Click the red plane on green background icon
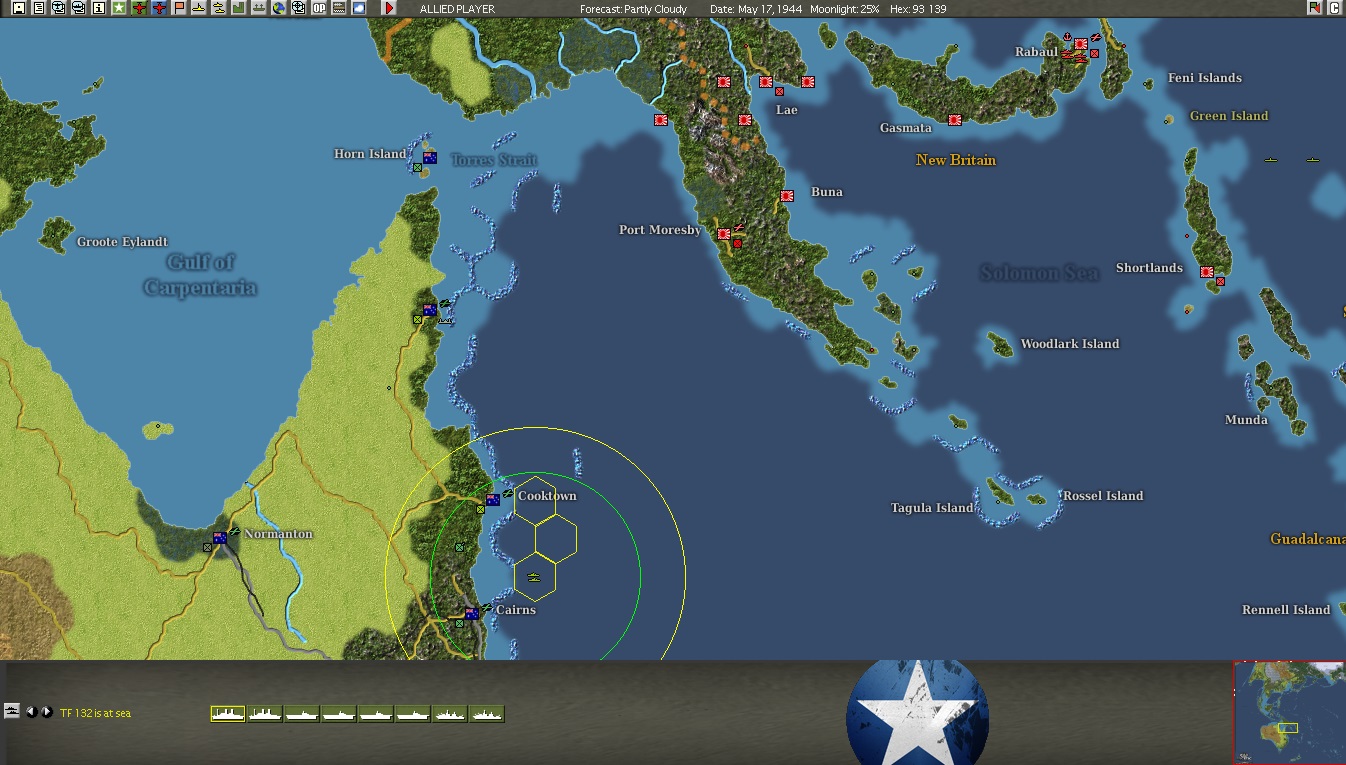The image size is (1346, 765). pyautogui.click(x=139, y=8)
